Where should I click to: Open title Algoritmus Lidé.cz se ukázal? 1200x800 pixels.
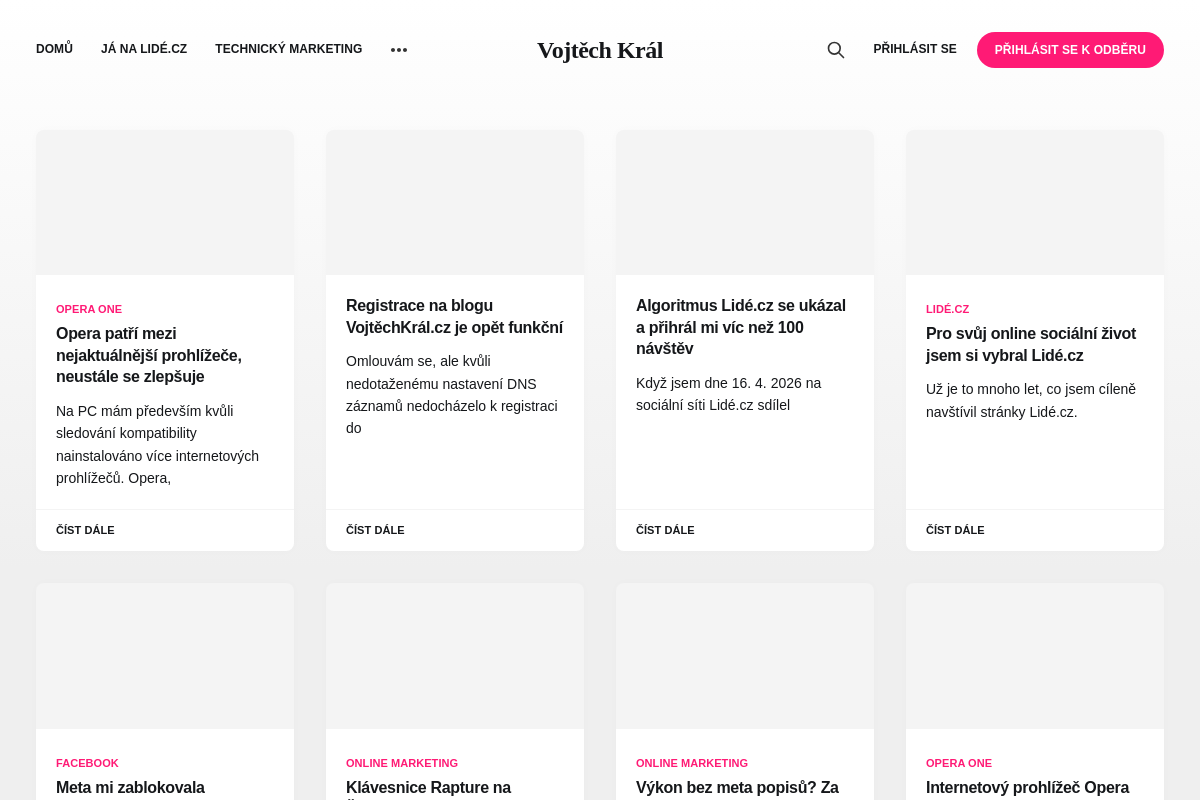741,327
